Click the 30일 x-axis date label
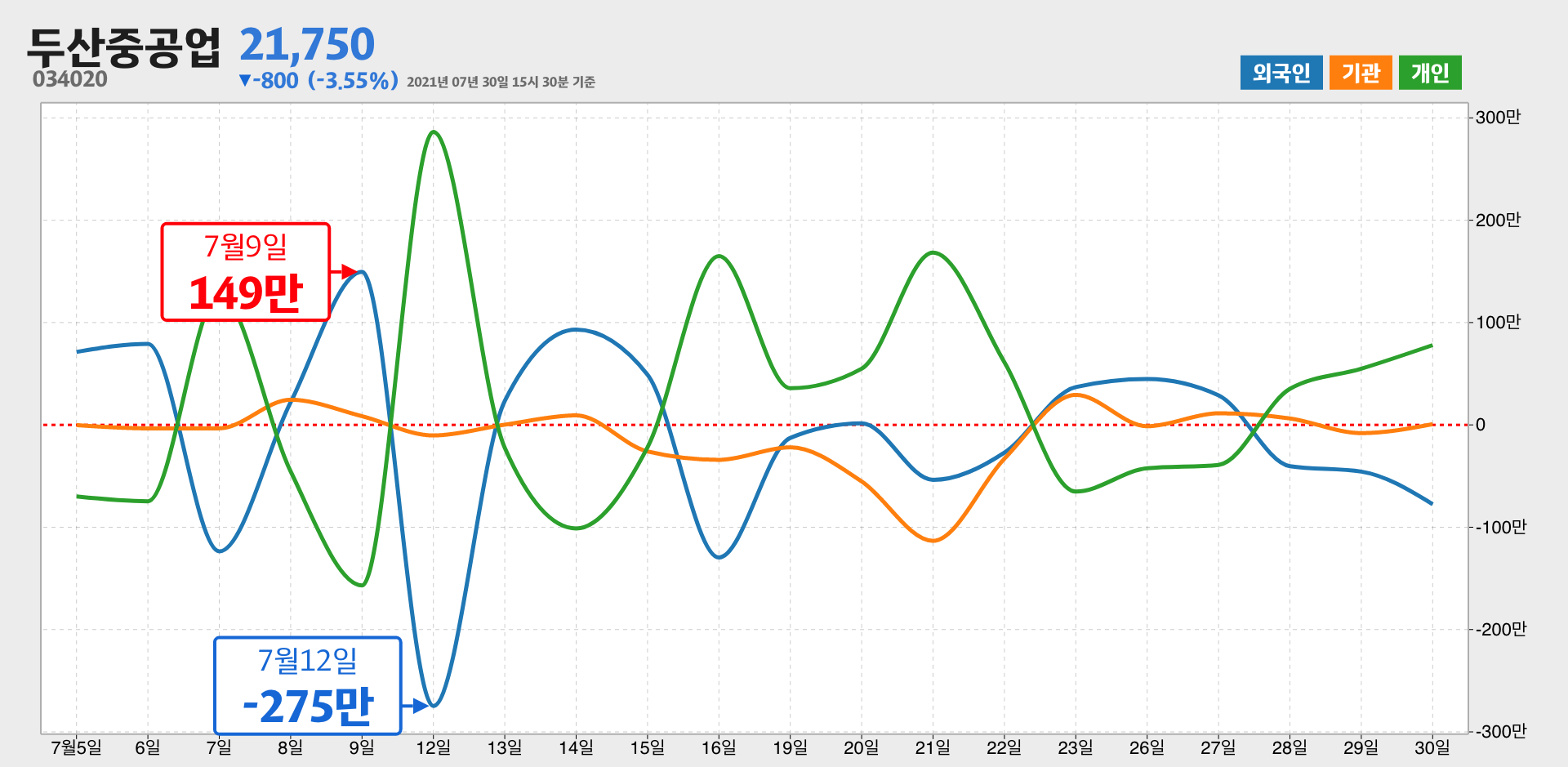1568x767 pixels. (1432, 747)
